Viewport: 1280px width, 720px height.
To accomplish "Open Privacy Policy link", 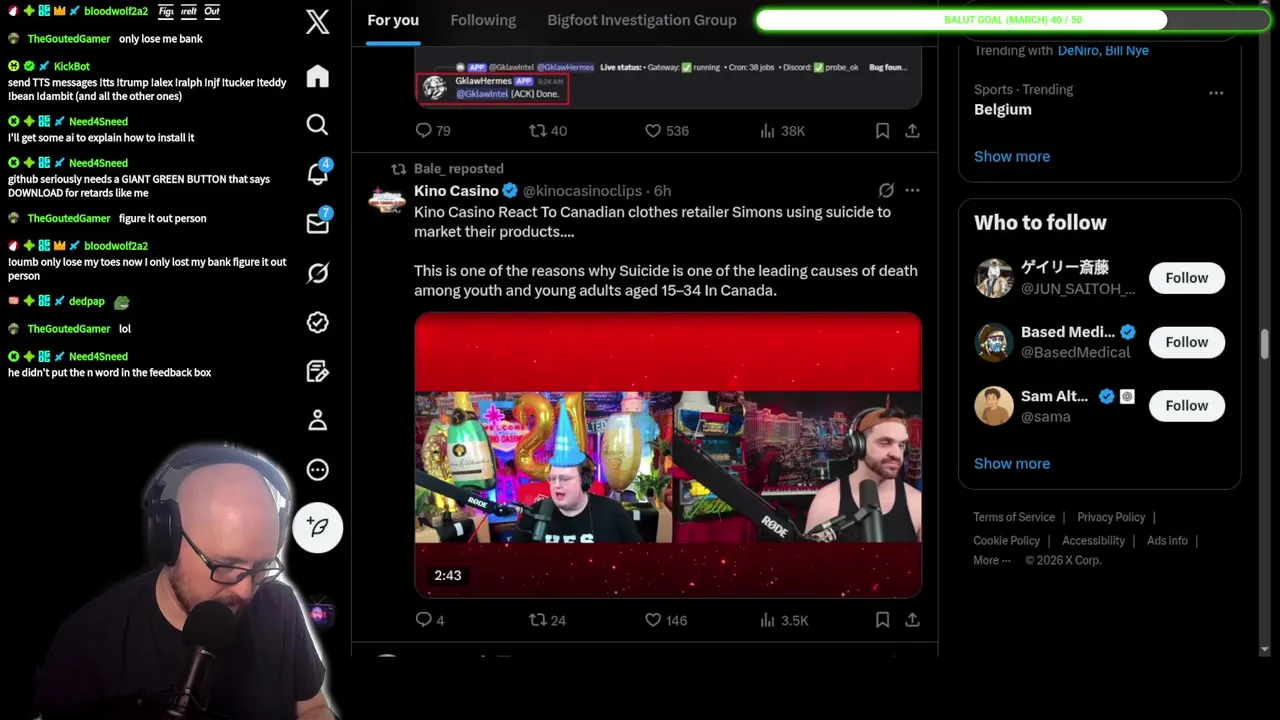I will (x=1111, y=517).
